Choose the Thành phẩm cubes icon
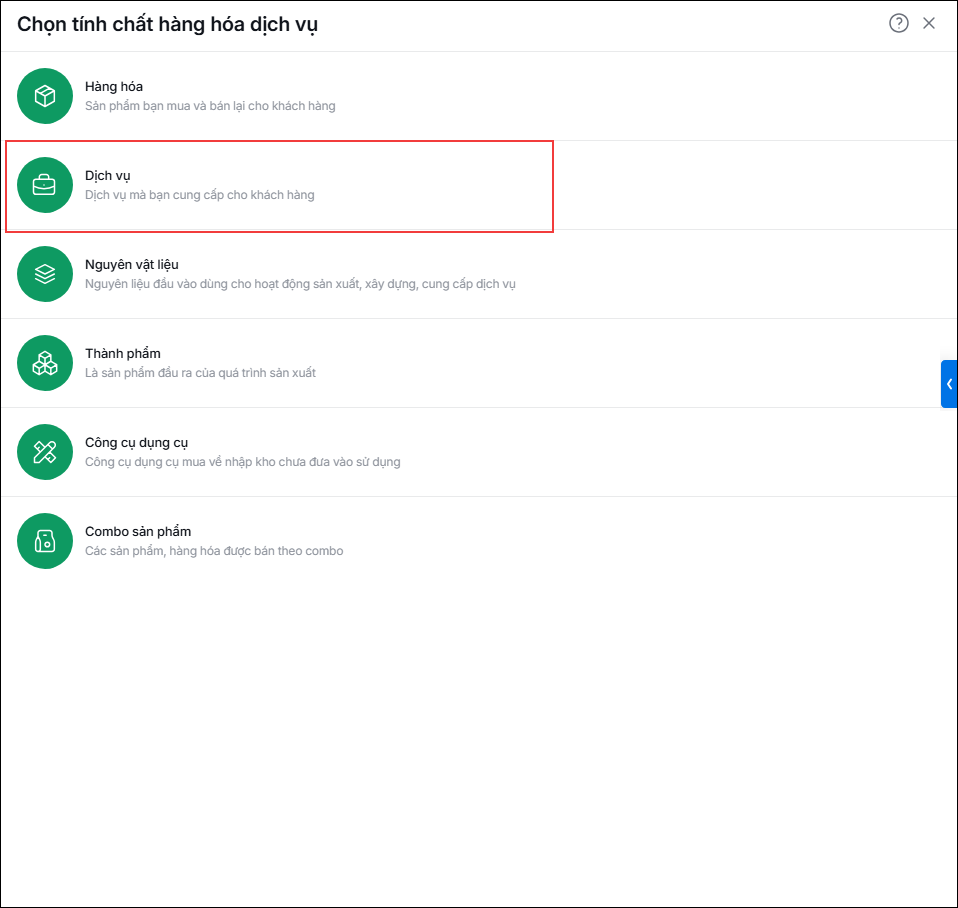 point(45,363)
